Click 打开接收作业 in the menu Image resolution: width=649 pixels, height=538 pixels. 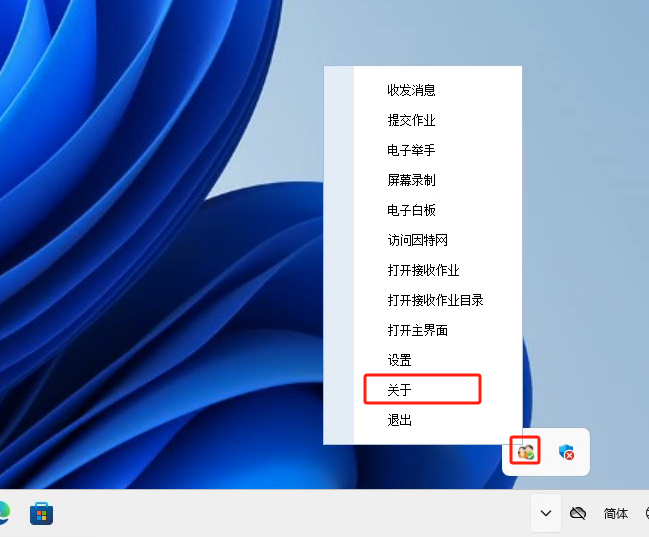[x=423, y=270]
